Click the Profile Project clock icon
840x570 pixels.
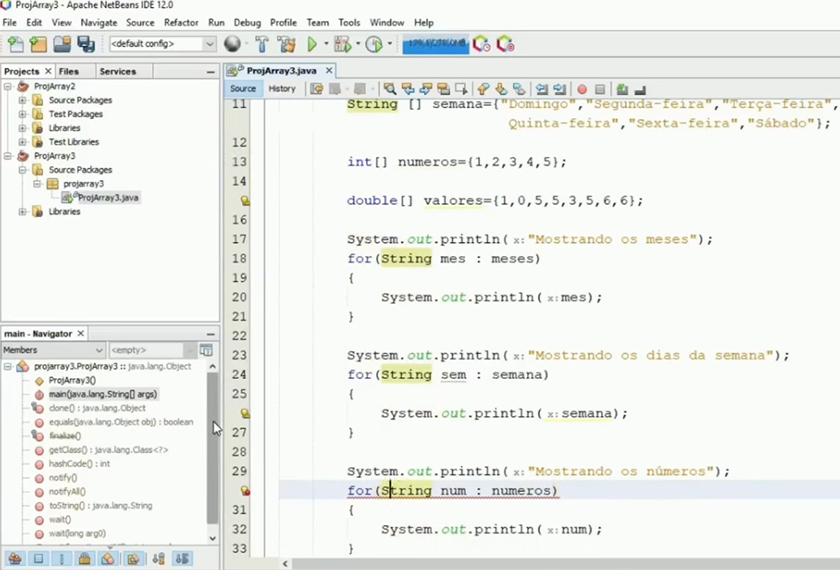(x=374, y=44)
